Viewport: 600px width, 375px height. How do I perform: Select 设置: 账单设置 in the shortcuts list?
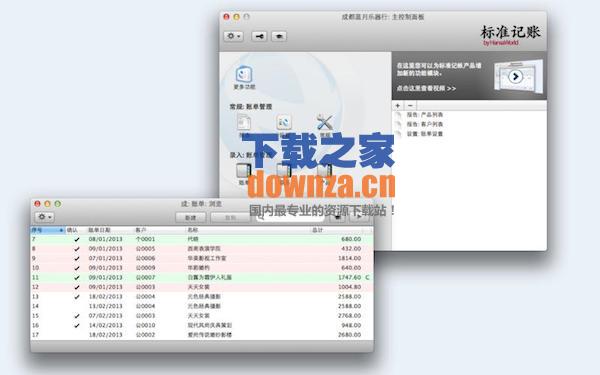tap(425, 134)
